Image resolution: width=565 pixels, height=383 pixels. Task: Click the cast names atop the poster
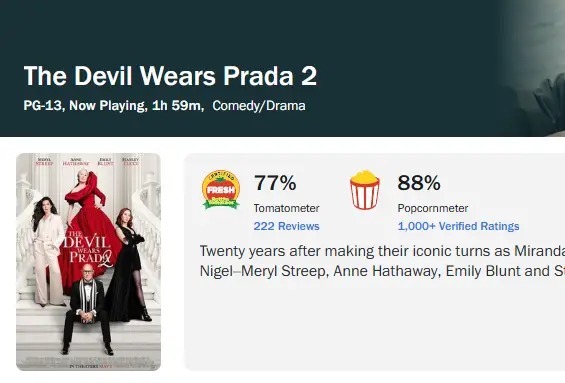[x=88, y=161]
